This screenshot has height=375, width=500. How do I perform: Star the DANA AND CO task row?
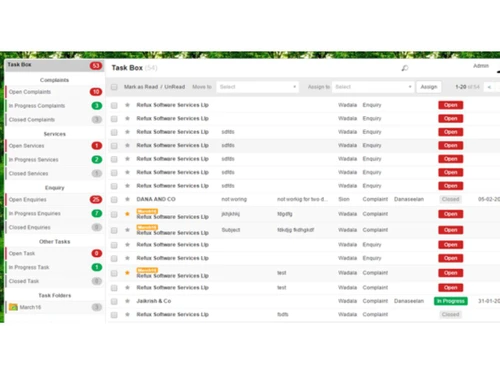(x=127, y=199)
